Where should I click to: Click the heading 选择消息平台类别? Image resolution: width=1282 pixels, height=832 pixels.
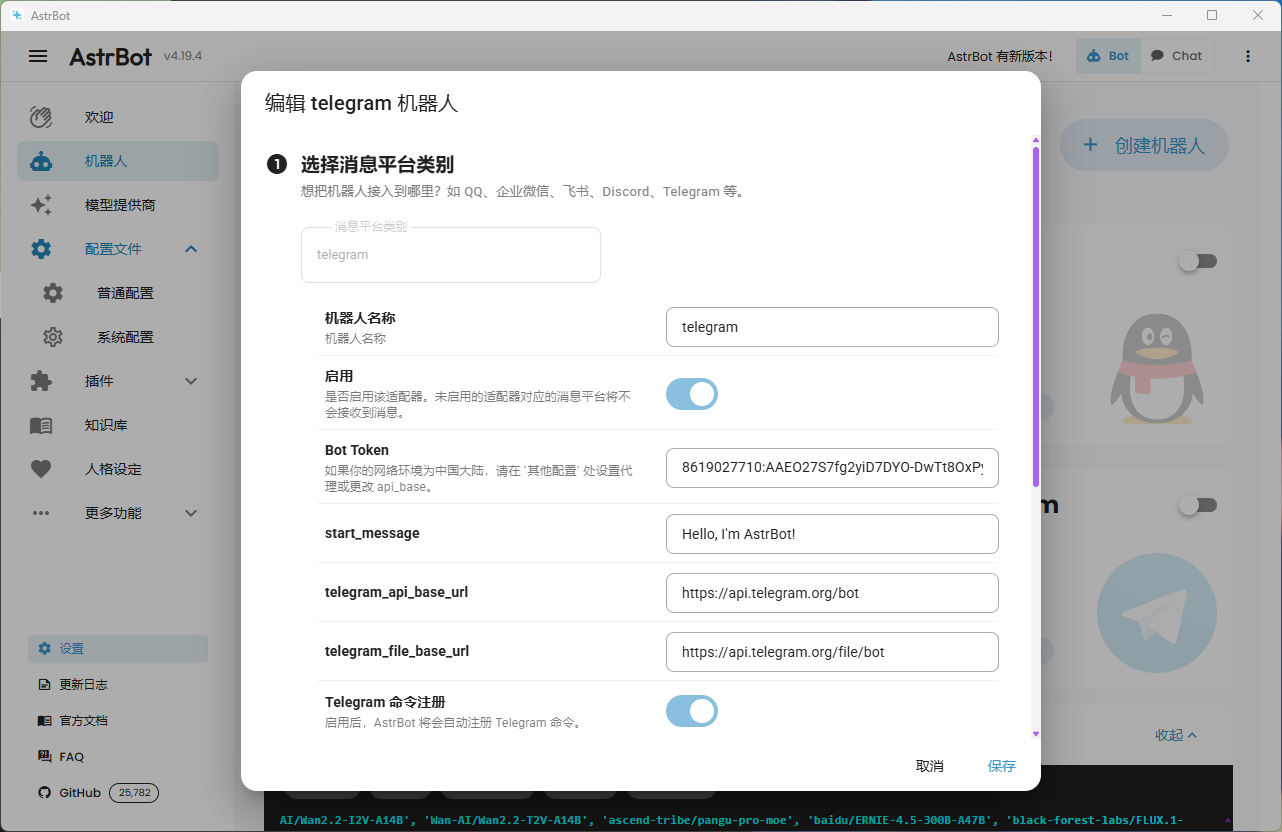point(378,165)
